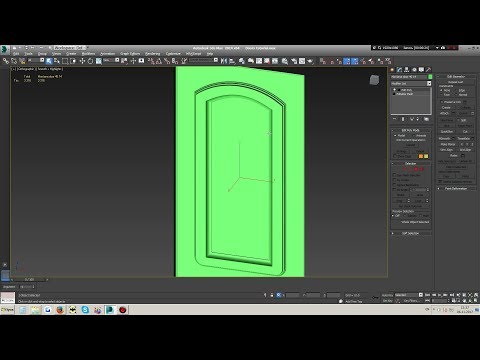Open the 3ds Max application menu button
This screenshot has height=360, width=480.
tap(5, 50)
